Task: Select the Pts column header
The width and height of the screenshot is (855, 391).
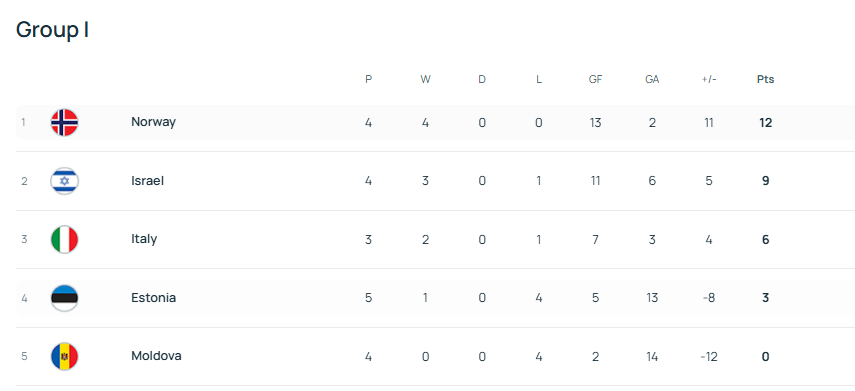Action: (766, 80)
